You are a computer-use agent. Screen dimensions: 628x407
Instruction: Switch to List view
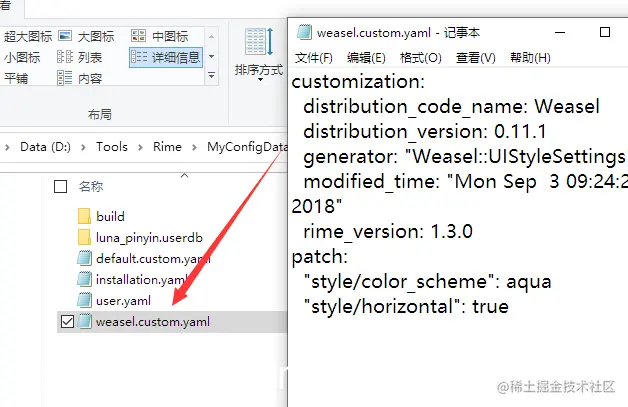tap(80, 57)
